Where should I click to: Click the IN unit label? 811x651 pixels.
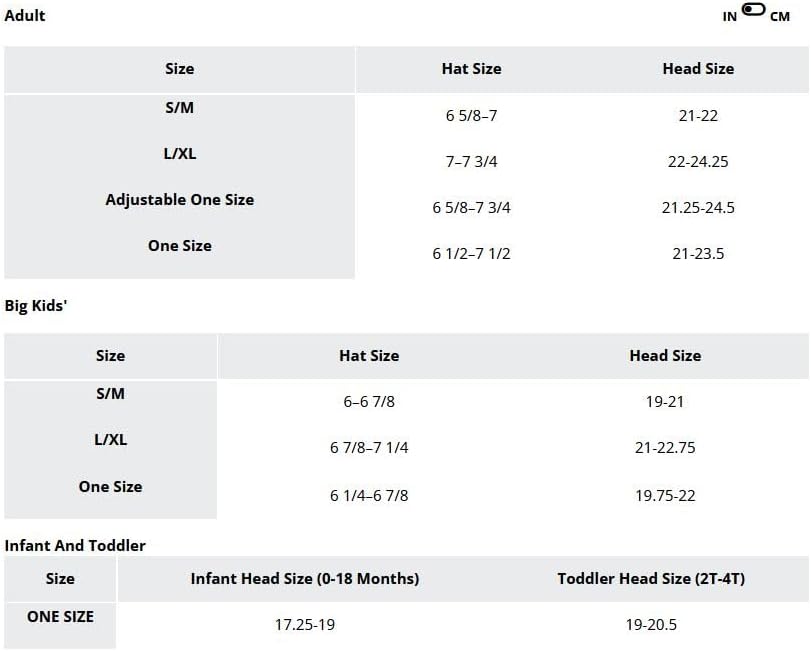tap(730, 17)
